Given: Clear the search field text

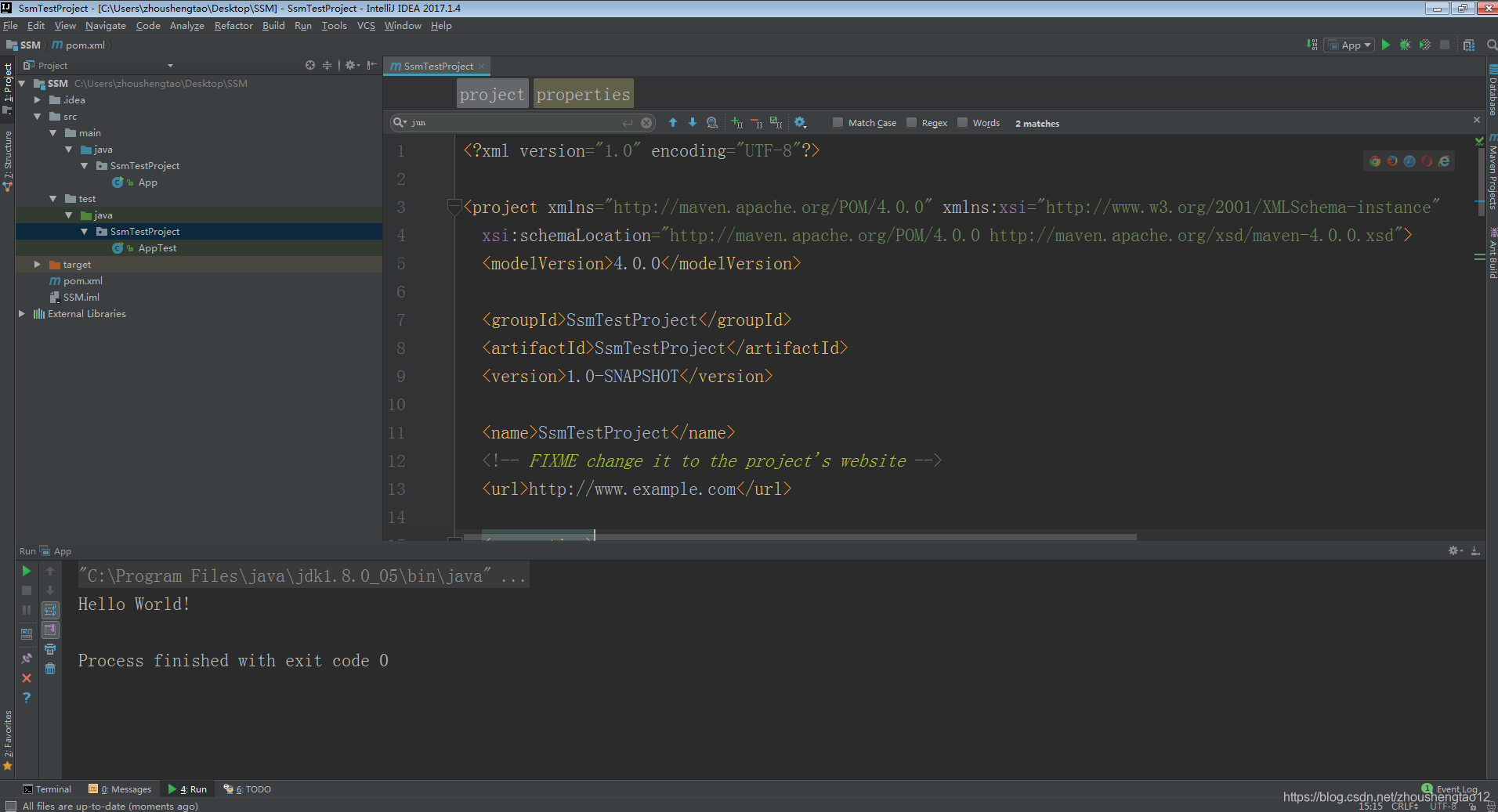Looking at the screenshot, I should point(646,123).
